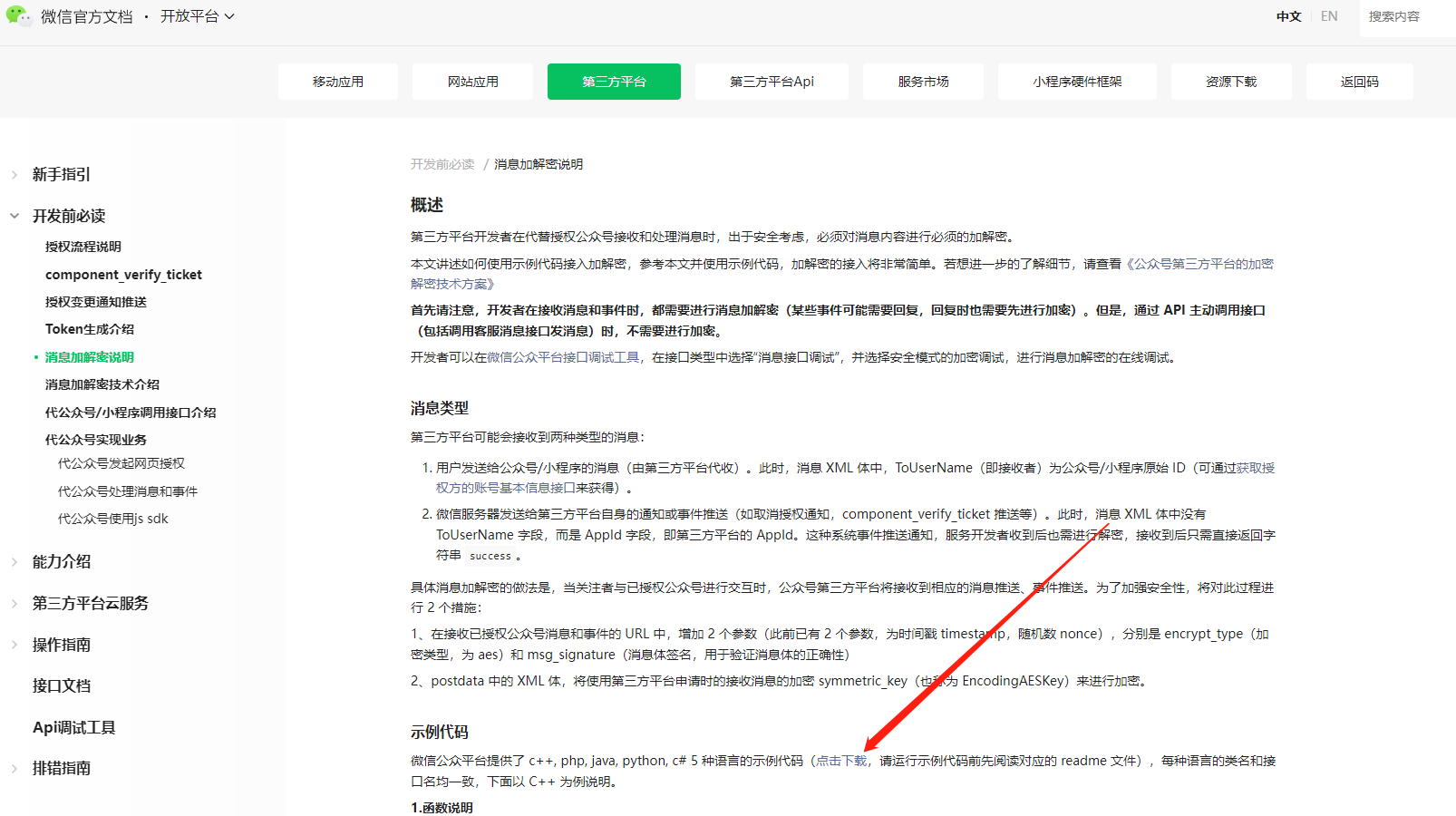Viewport: 1456px width, 816px height.
Task: Open the 网站应用 tab
Action: [x=473, y=82]
